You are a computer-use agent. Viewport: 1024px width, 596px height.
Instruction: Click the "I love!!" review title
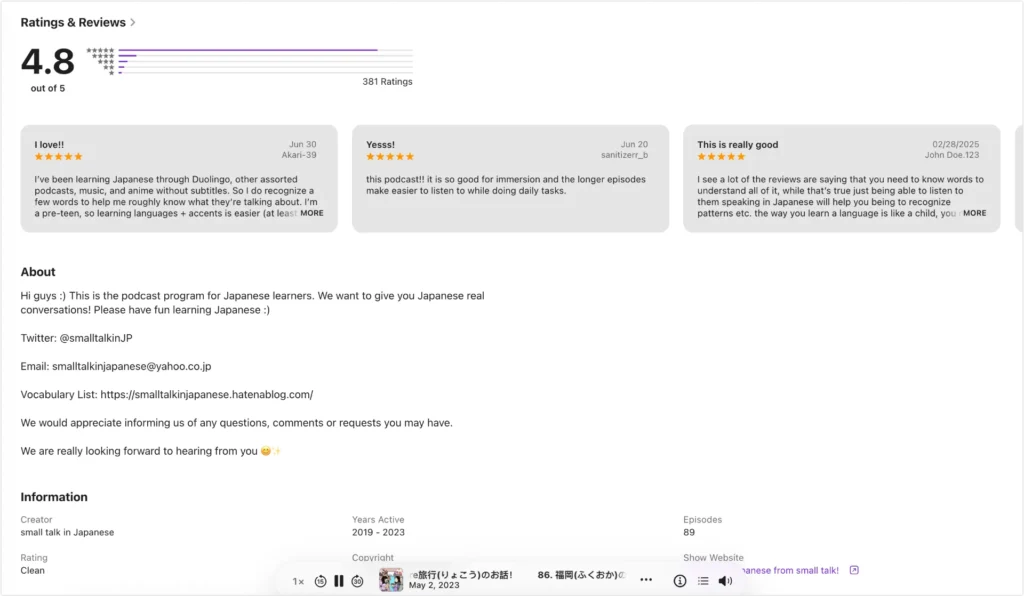tap(49, 145)
